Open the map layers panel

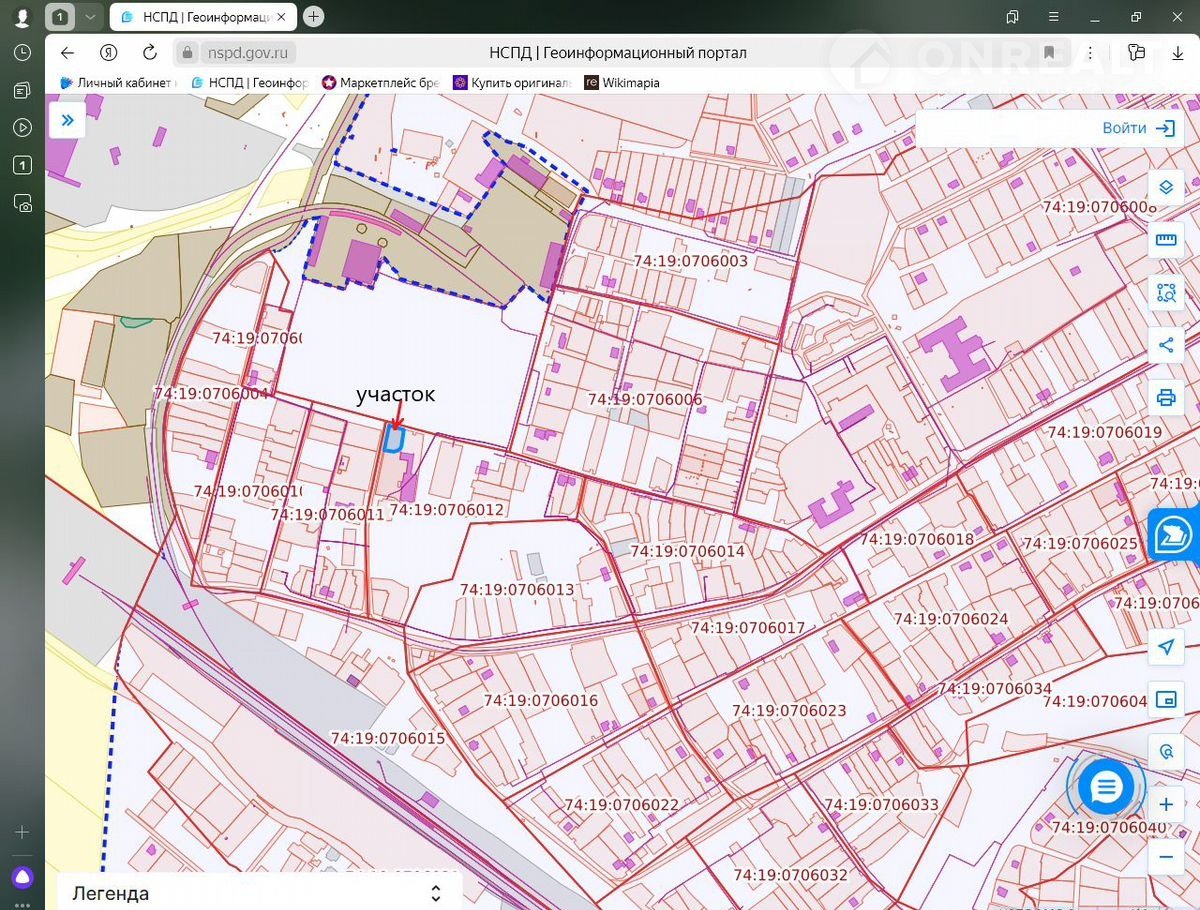pos(1165,187)
